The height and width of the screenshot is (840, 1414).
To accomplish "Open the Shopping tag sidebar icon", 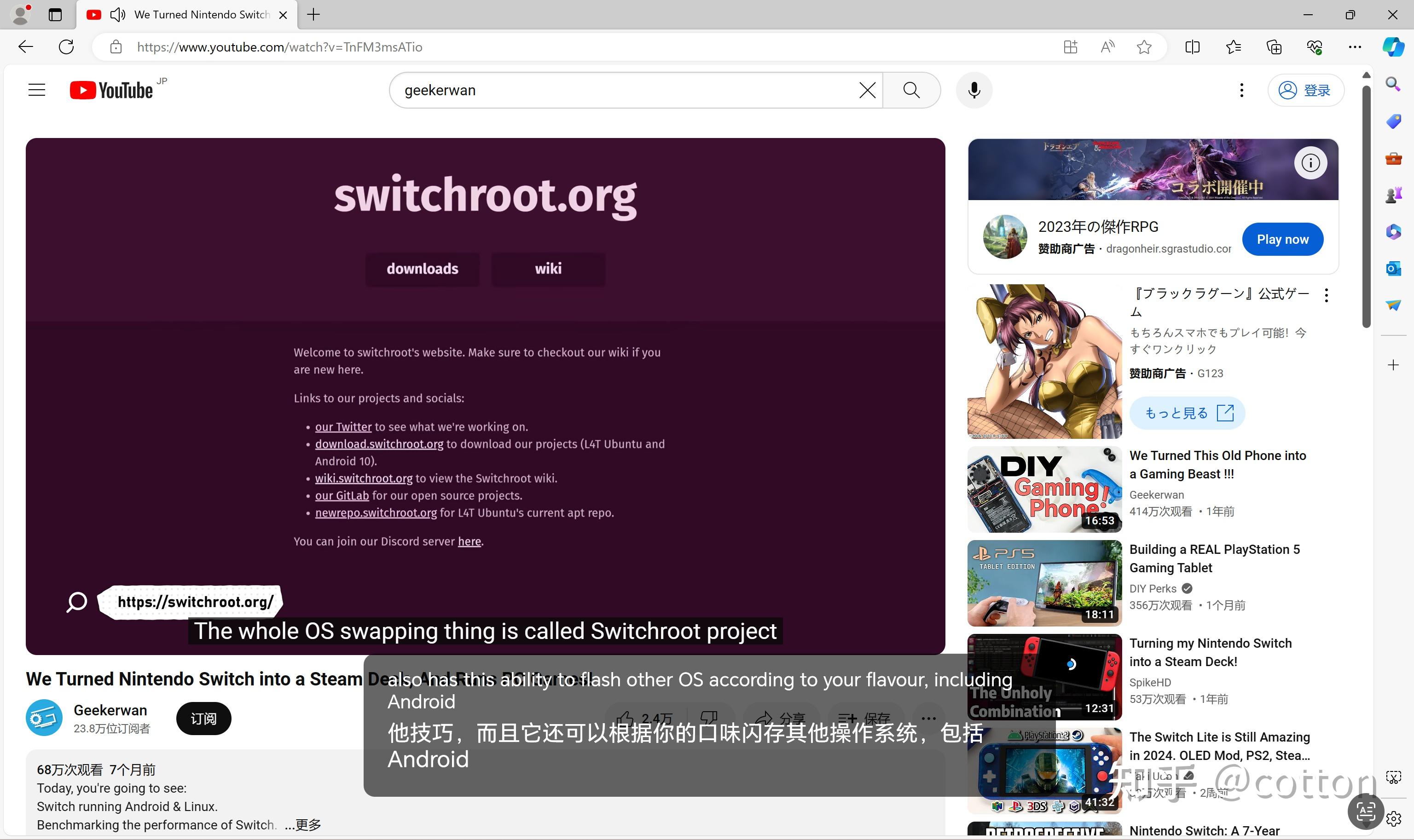I will (1393, 121).
